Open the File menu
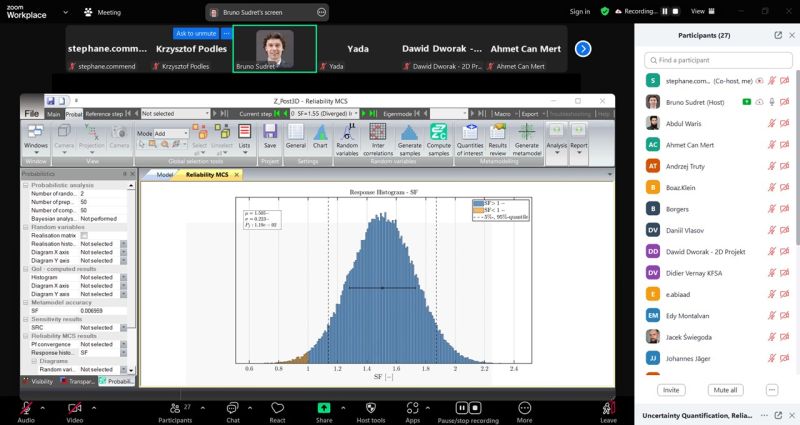The image size is (800, 425). (x=32, y=114)
